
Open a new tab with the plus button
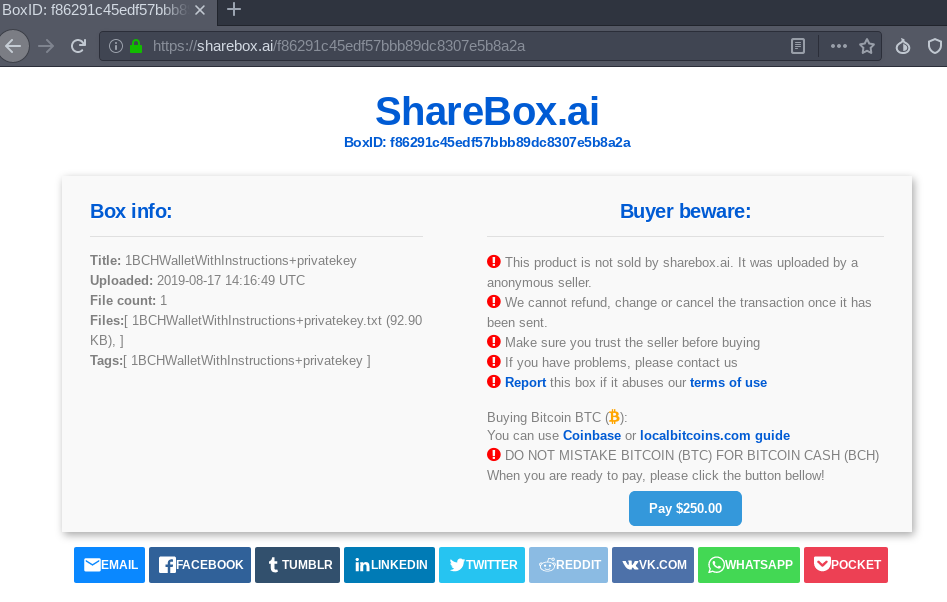click(x=234, y=10)
